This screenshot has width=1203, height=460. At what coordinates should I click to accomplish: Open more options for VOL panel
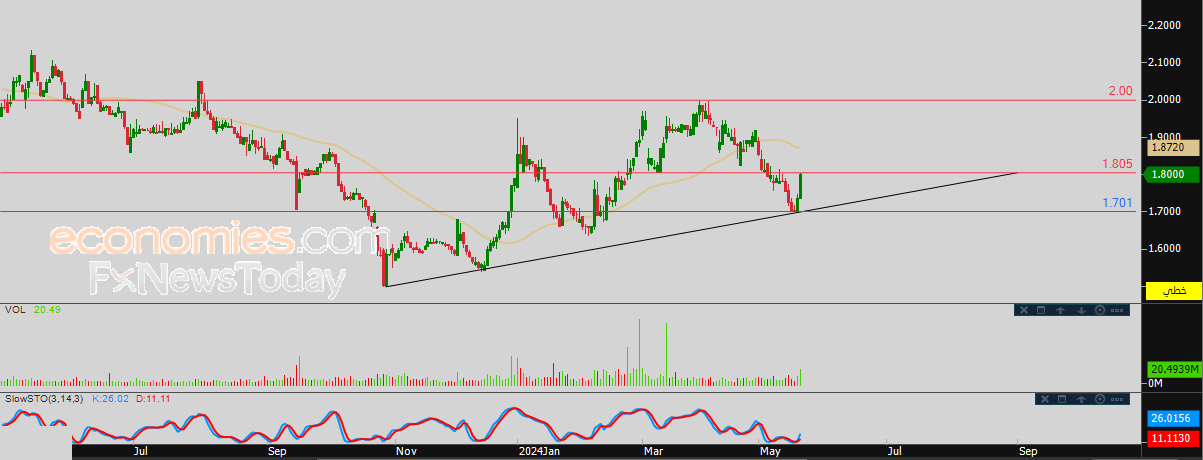pos(1117,310)
